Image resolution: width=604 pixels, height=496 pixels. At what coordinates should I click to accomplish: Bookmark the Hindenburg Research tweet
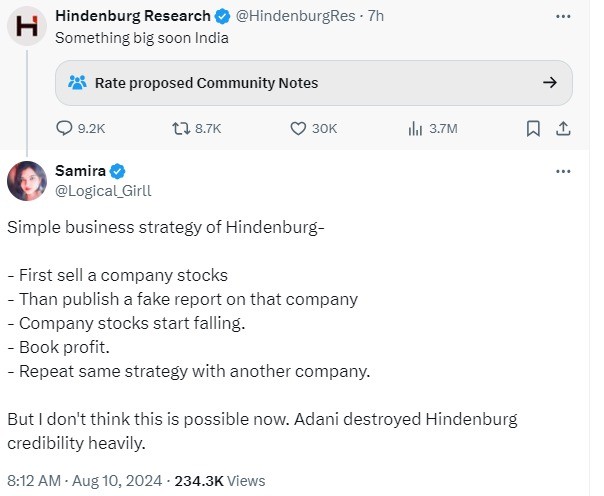[533, 128]
